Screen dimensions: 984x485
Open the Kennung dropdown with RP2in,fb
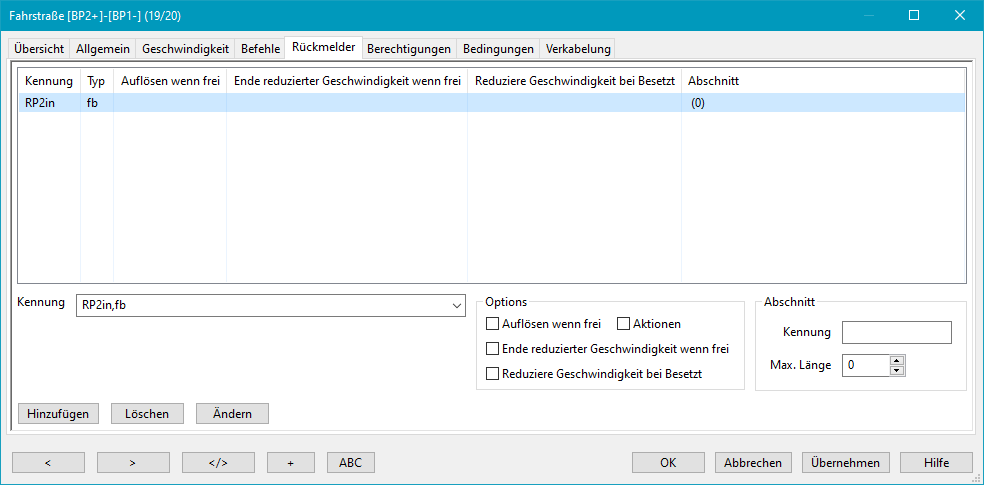pos(457,305)
